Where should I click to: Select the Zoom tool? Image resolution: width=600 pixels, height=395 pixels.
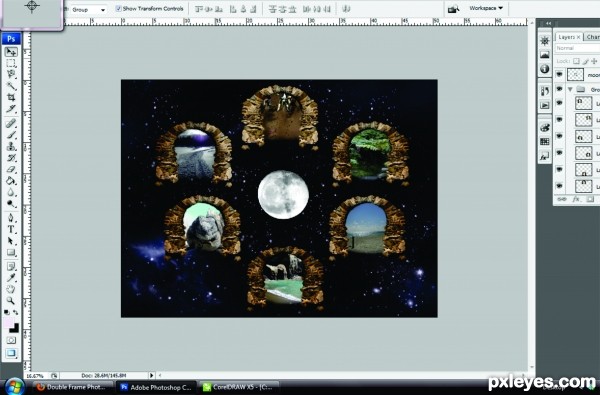click(11, 300)
